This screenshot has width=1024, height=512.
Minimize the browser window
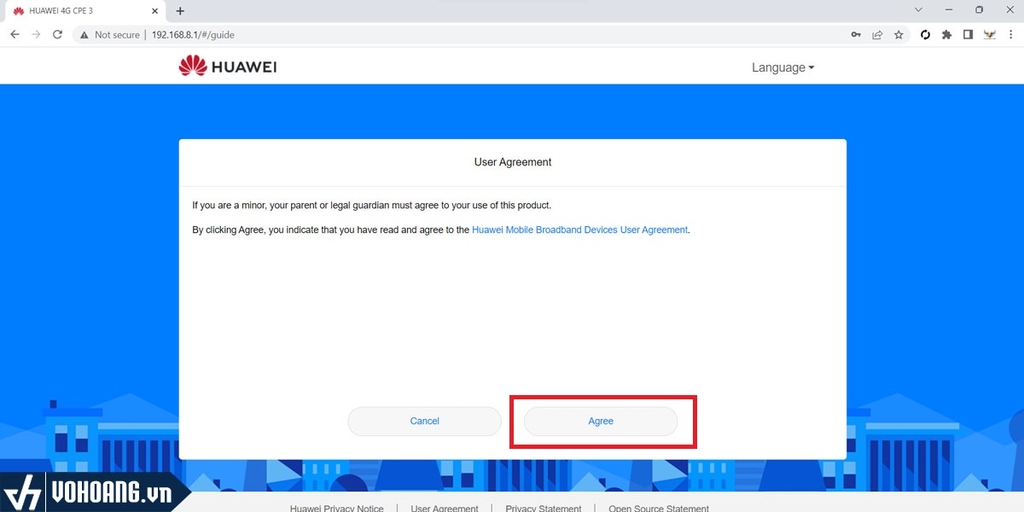[948, 10]
